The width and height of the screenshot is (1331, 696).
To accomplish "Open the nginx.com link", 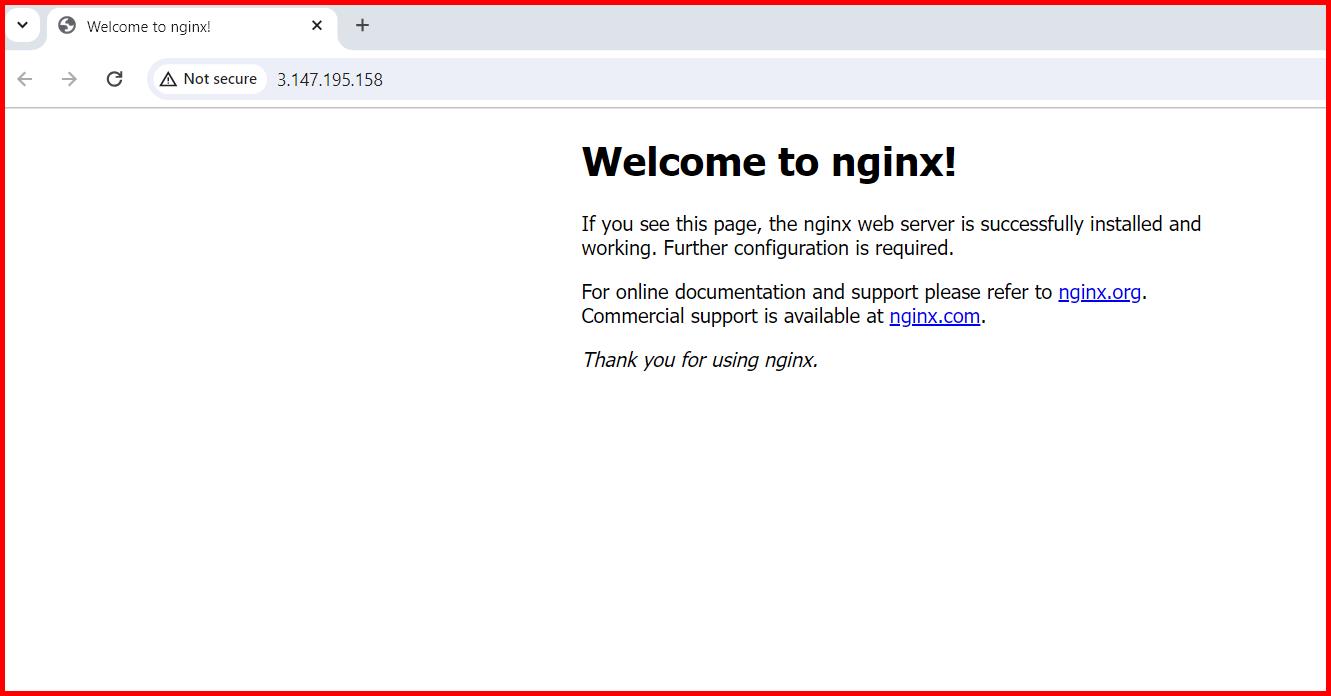I will point(934,316).
